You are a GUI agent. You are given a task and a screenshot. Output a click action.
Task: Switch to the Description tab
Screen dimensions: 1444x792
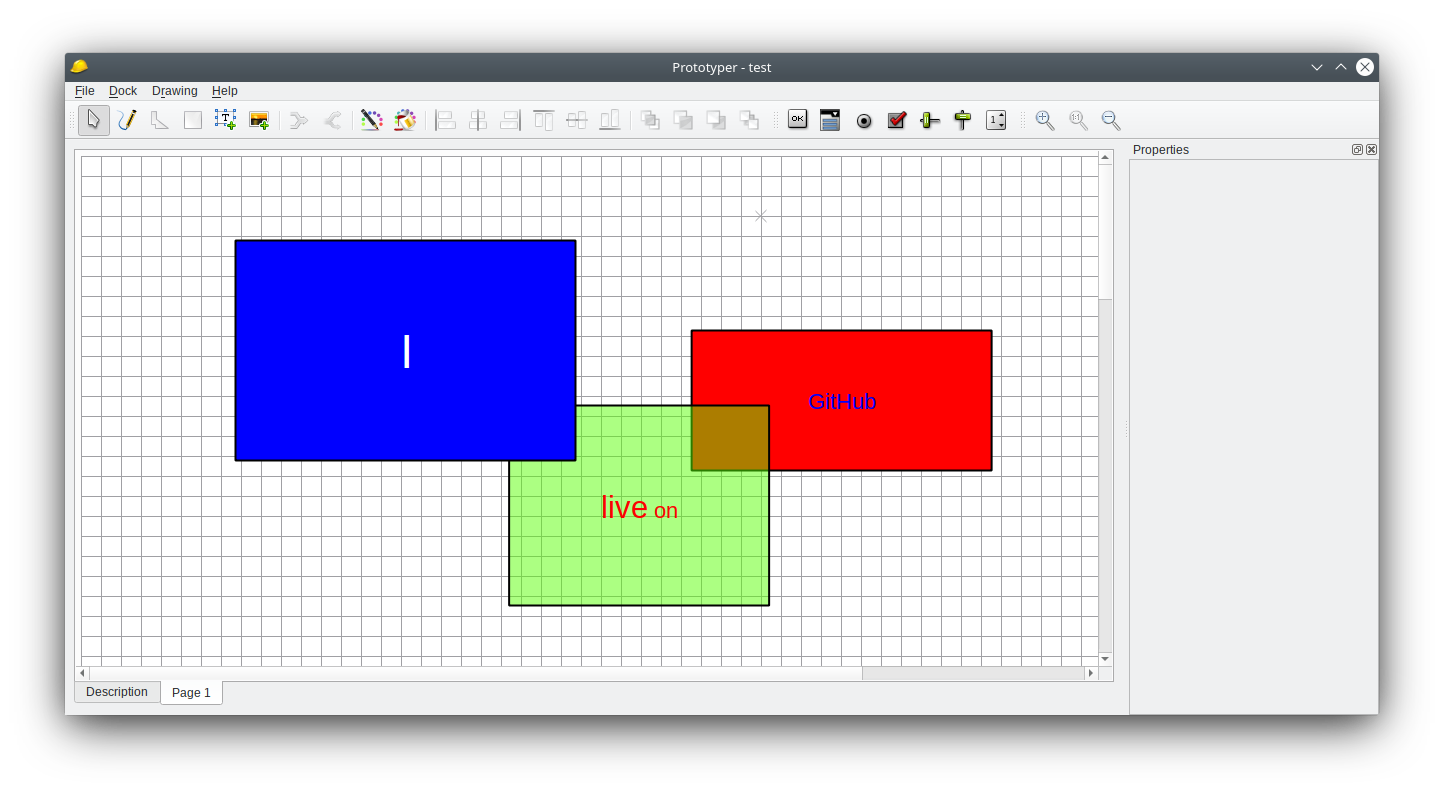[117, 692]
